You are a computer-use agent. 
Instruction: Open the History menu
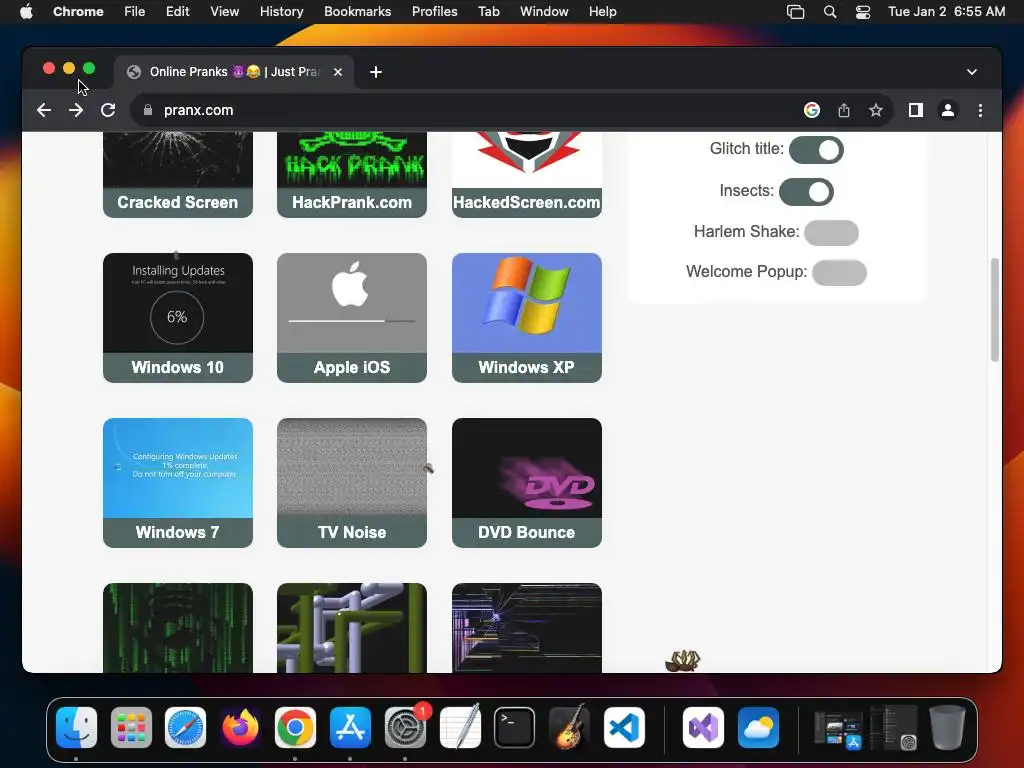click(281, 12)
